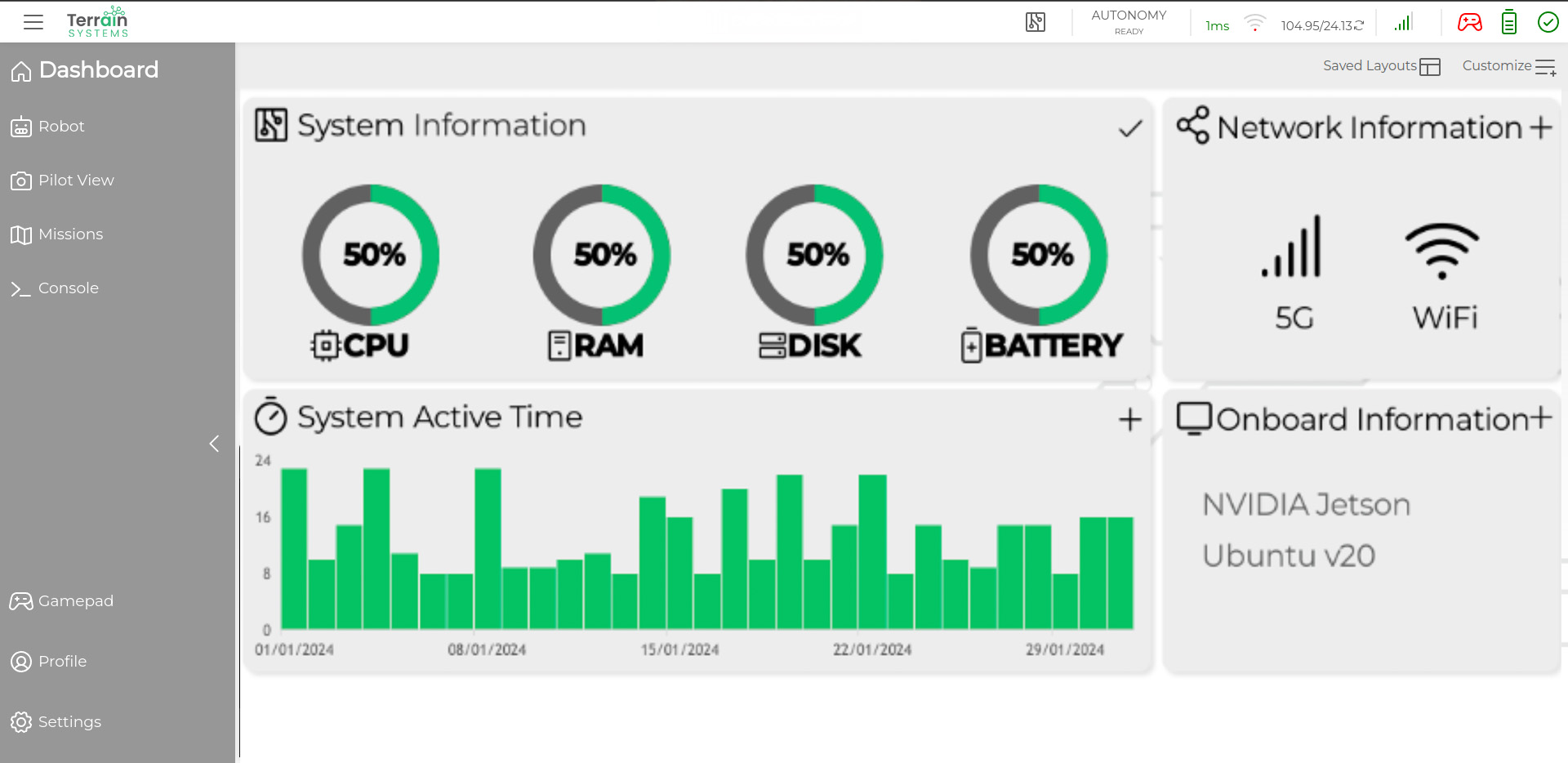
Task: Expand the Network Information panel
Action: 1540,127
